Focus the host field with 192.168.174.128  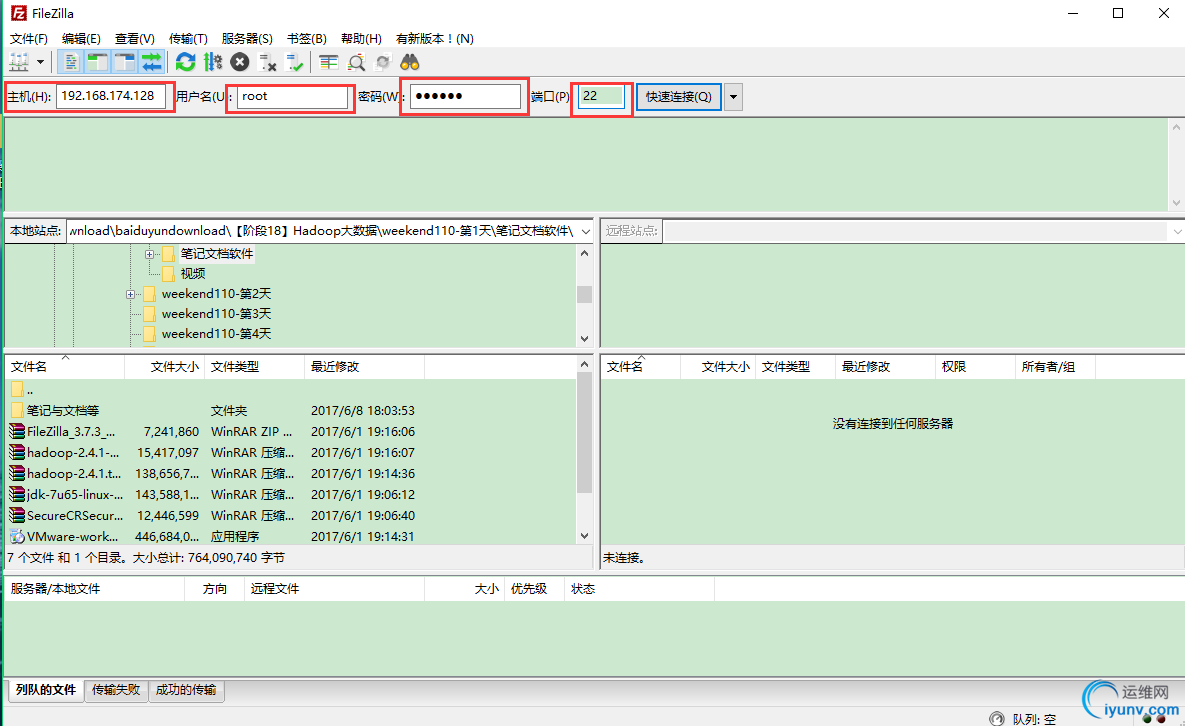110,96
